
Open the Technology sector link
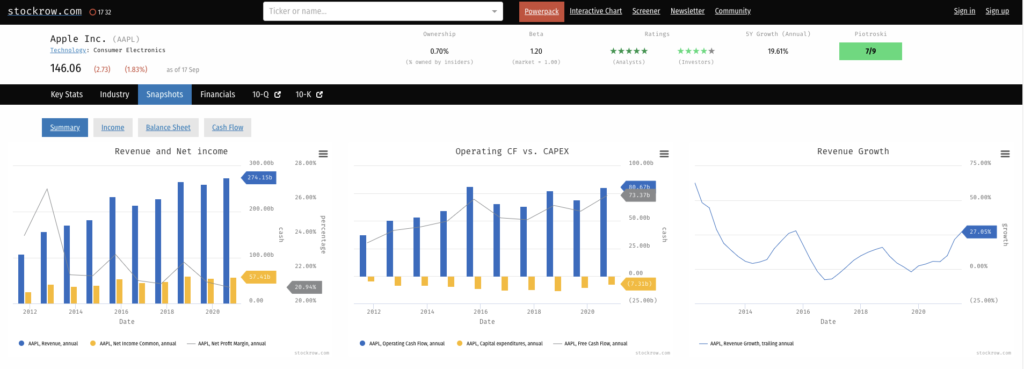point(69,50)
